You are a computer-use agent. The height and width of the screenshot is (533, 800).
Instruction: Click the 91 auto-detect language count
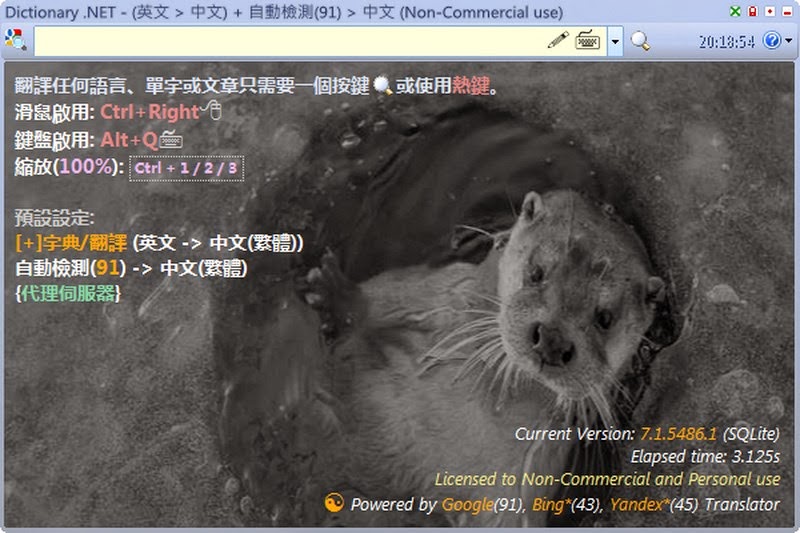point(108,268)
